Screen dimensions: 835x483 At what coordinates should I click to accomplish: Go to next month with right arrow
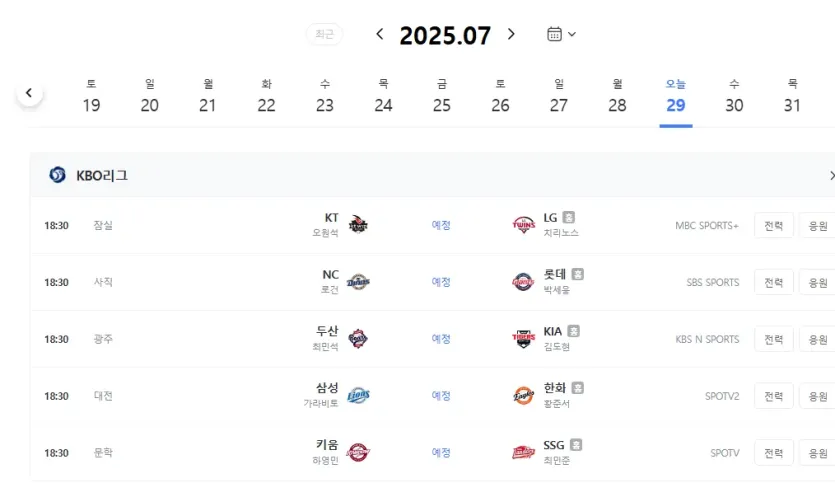[x=511, y=34]
